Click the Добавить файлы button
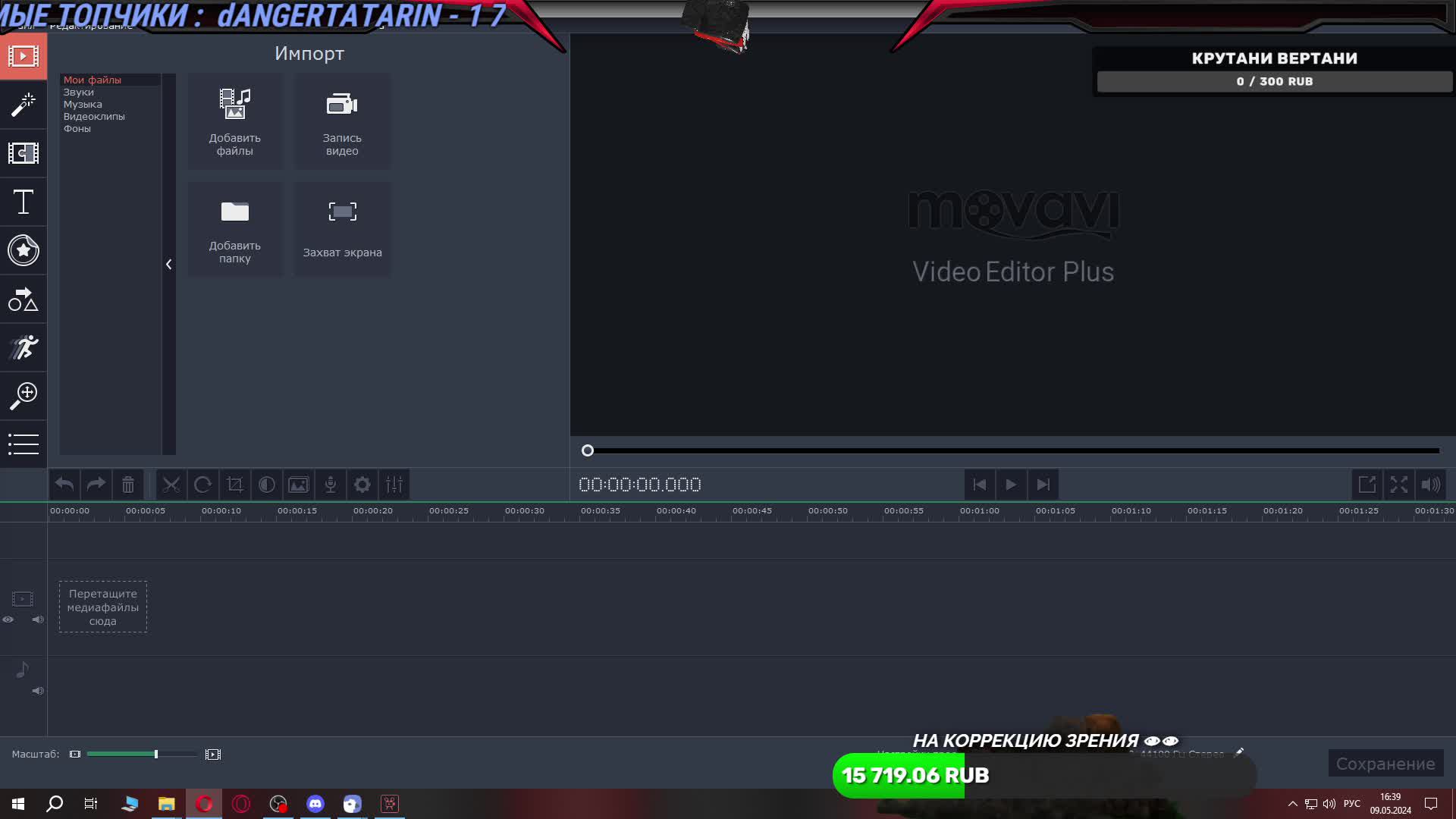Viewport: 1456px width, 819px height. (x=235, y=121)
